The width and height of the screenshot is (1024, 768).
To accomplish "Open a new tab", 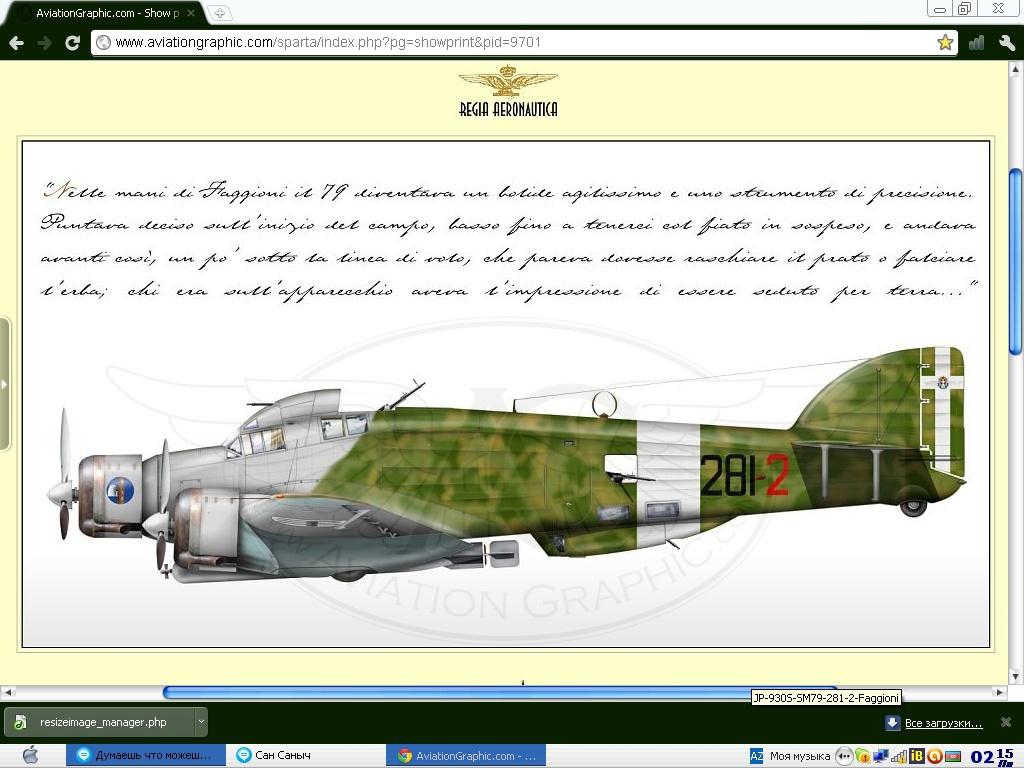I will (219, 12).
